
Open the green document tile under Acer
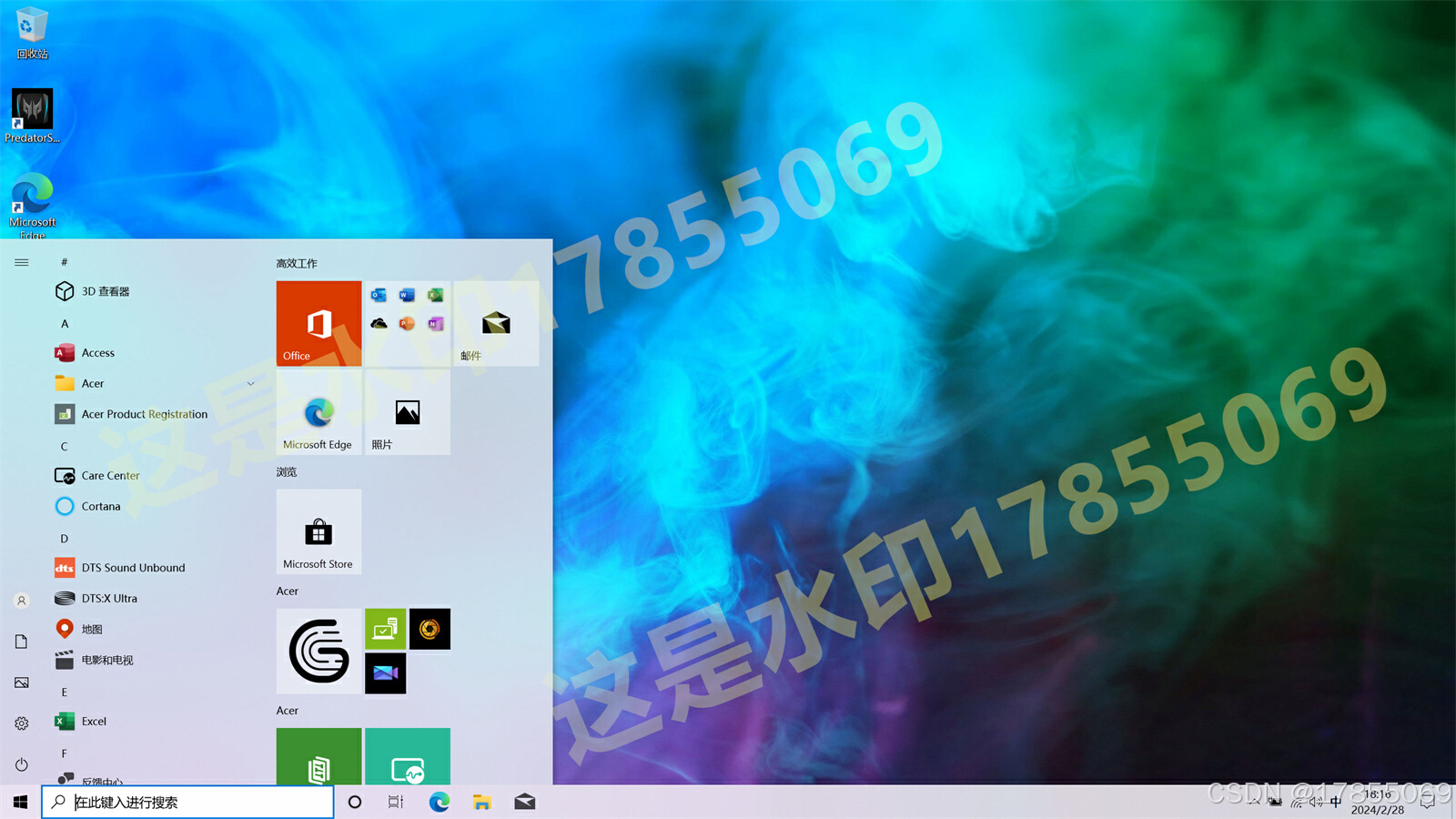click(318, 756)
